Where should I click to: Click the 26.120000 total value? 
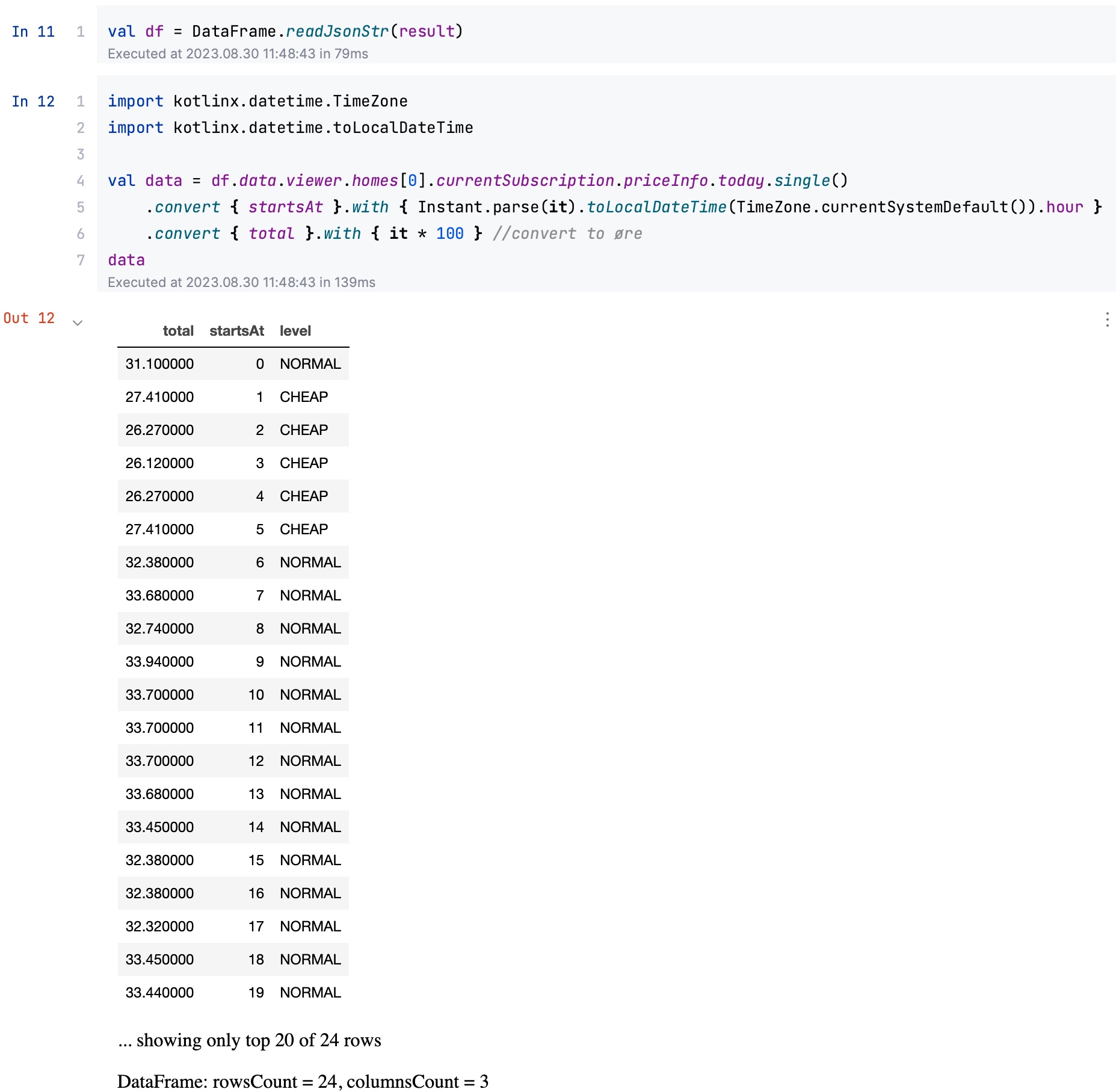pyautogui.click(x=159, y=463)
